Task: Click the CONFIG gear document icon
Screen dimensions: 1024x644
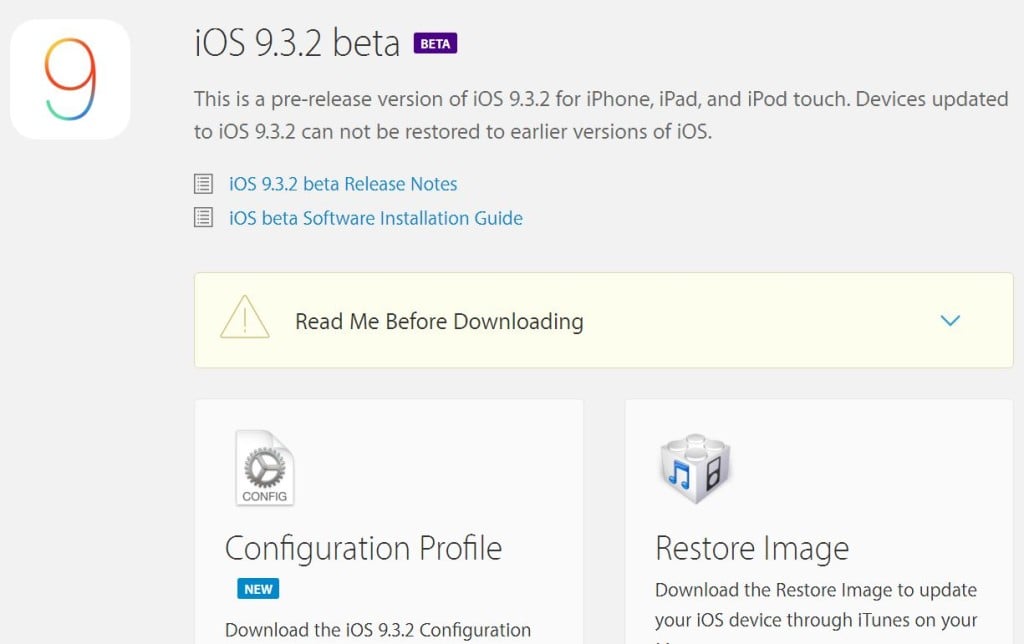Action: coord(263,466)
